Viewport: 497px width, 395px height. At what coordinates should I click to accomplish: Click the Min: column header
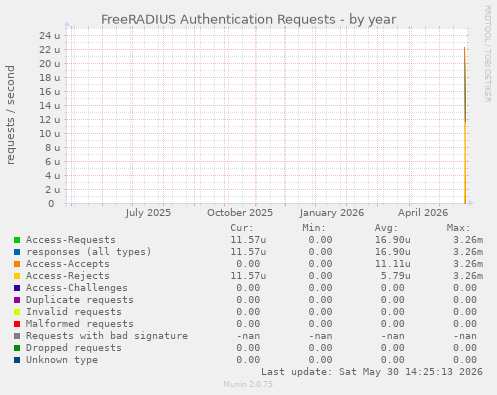[314, 228]
